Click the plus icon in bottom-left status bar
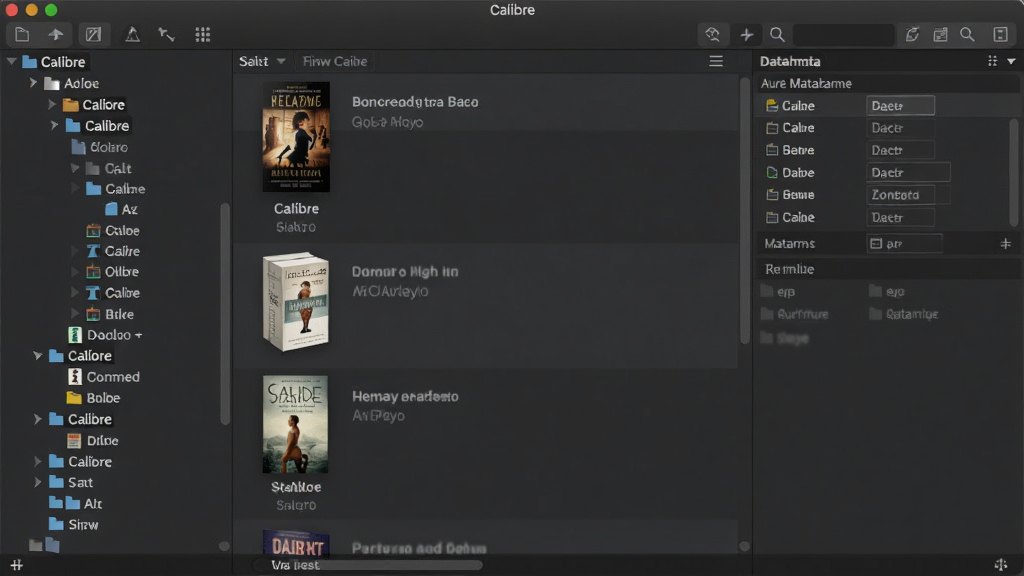The image size is (1024, 576). tap(17, 566)
